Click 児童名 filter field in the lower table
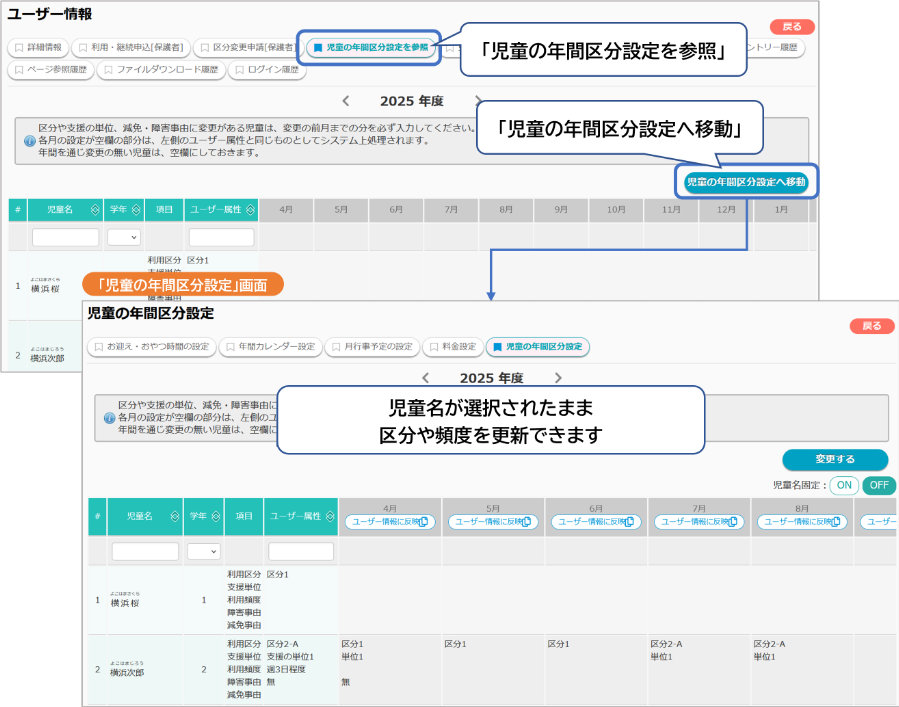Screen dimensions: 899x707 [145, 551]
